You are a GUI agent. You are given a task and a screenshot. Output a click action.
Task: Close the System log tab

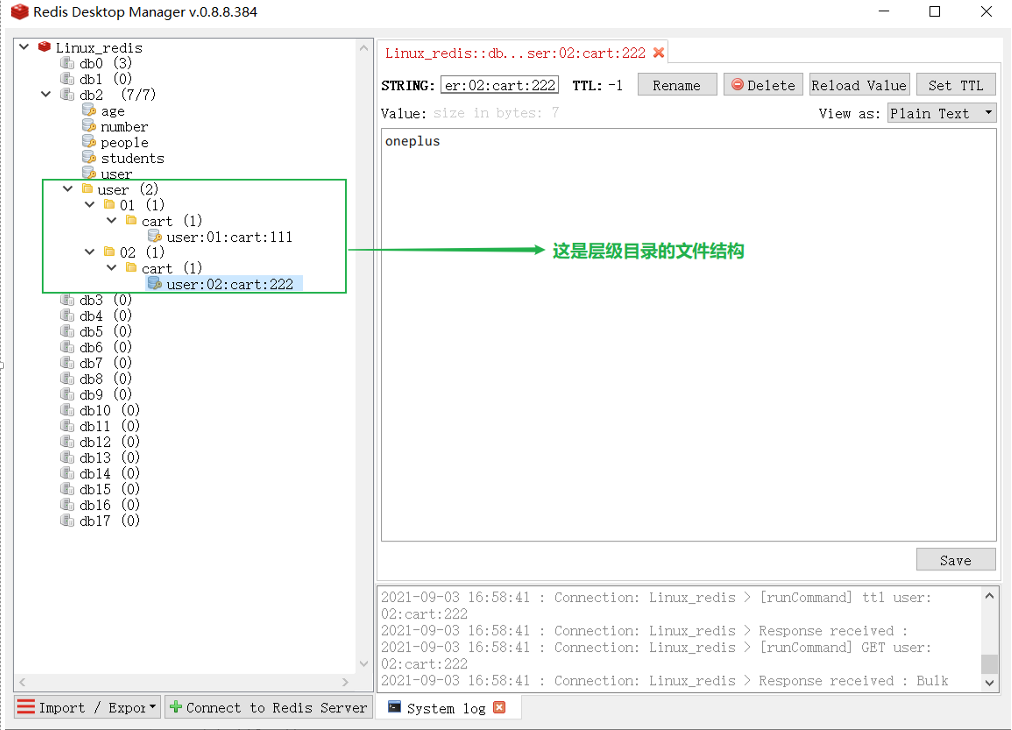click(x=499, y=707)
